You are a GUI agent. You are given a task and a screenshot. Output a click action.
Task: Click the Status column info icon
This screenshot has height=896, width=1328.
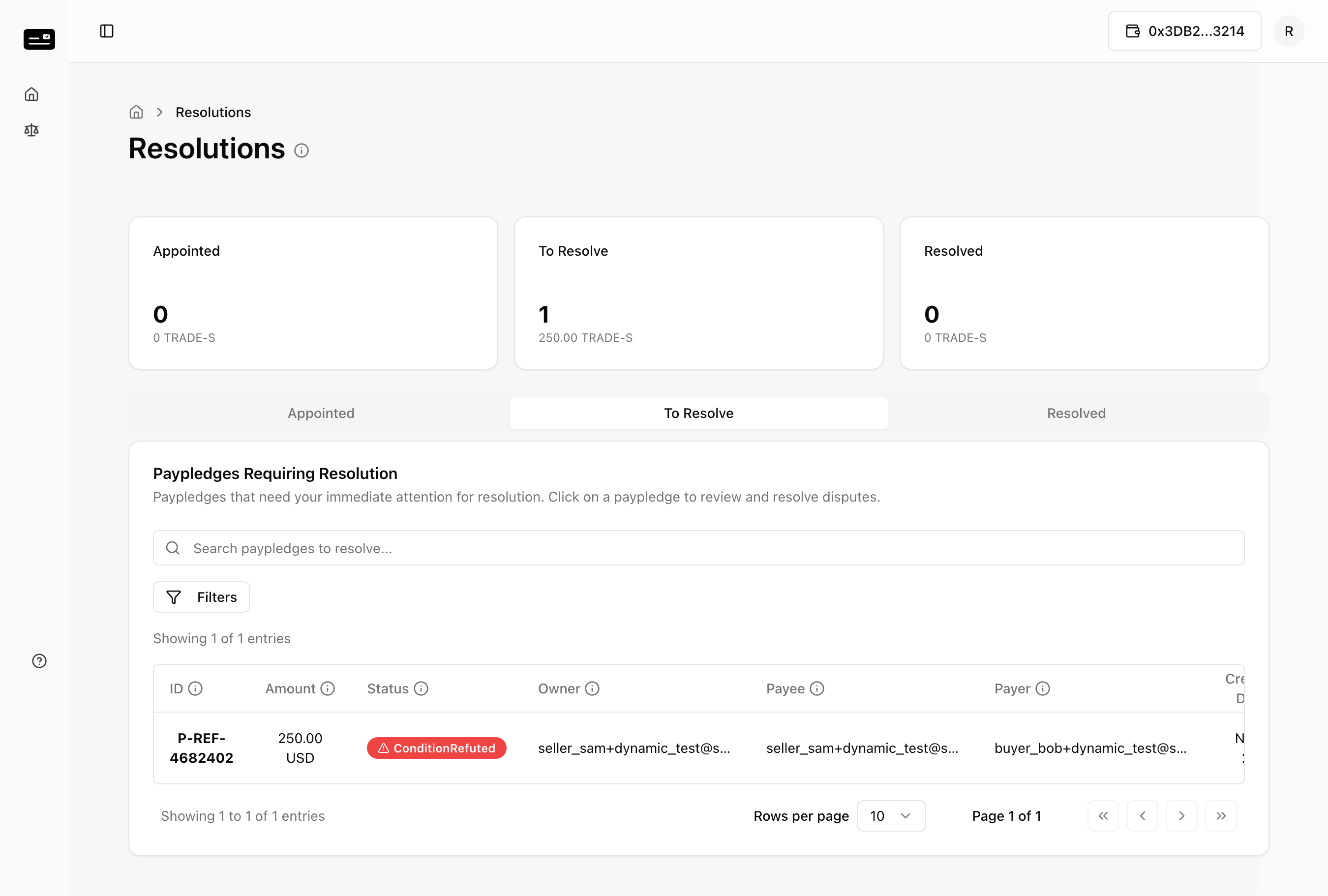[421, 688]
